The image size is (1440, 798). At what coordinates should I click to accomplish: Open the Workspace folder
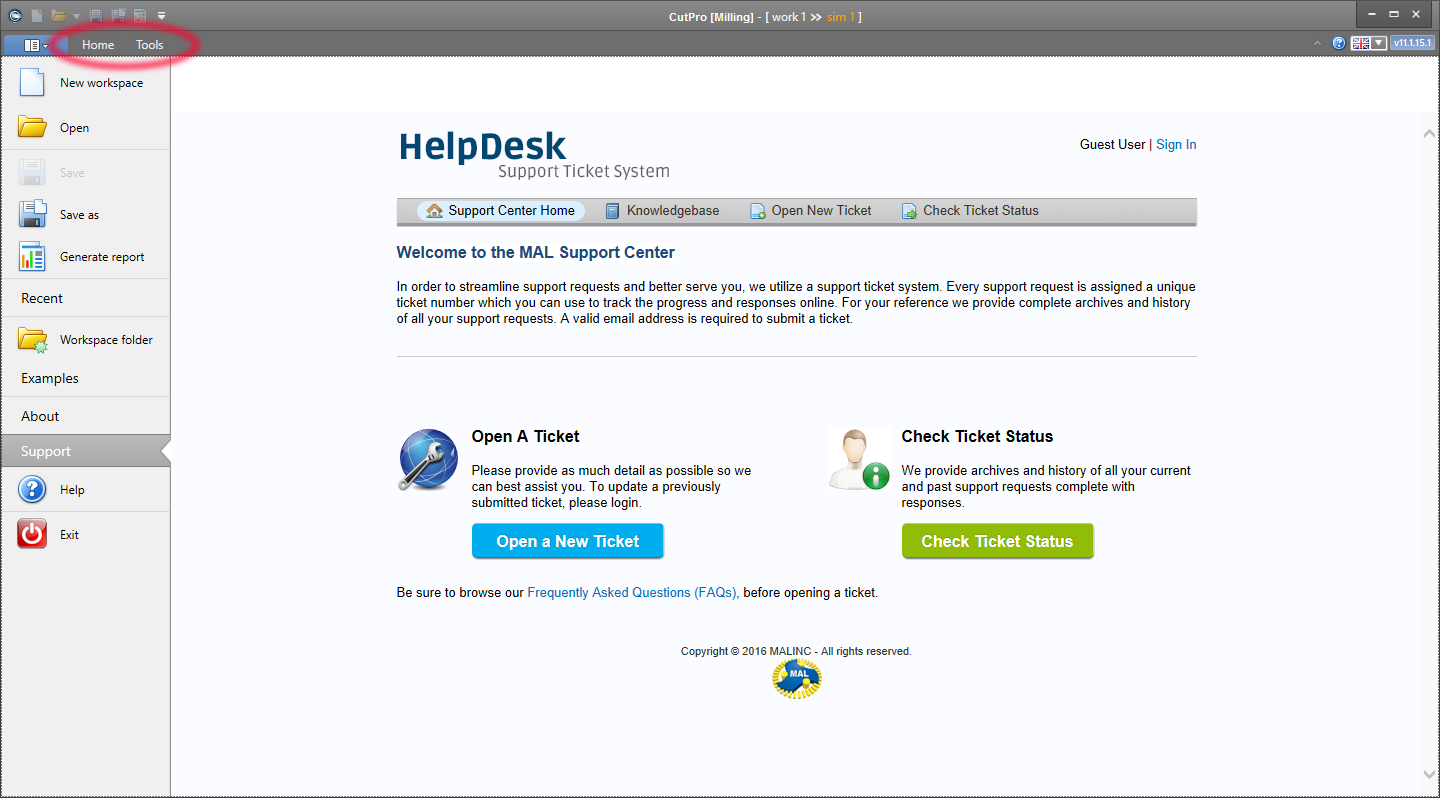click(105, 340)
